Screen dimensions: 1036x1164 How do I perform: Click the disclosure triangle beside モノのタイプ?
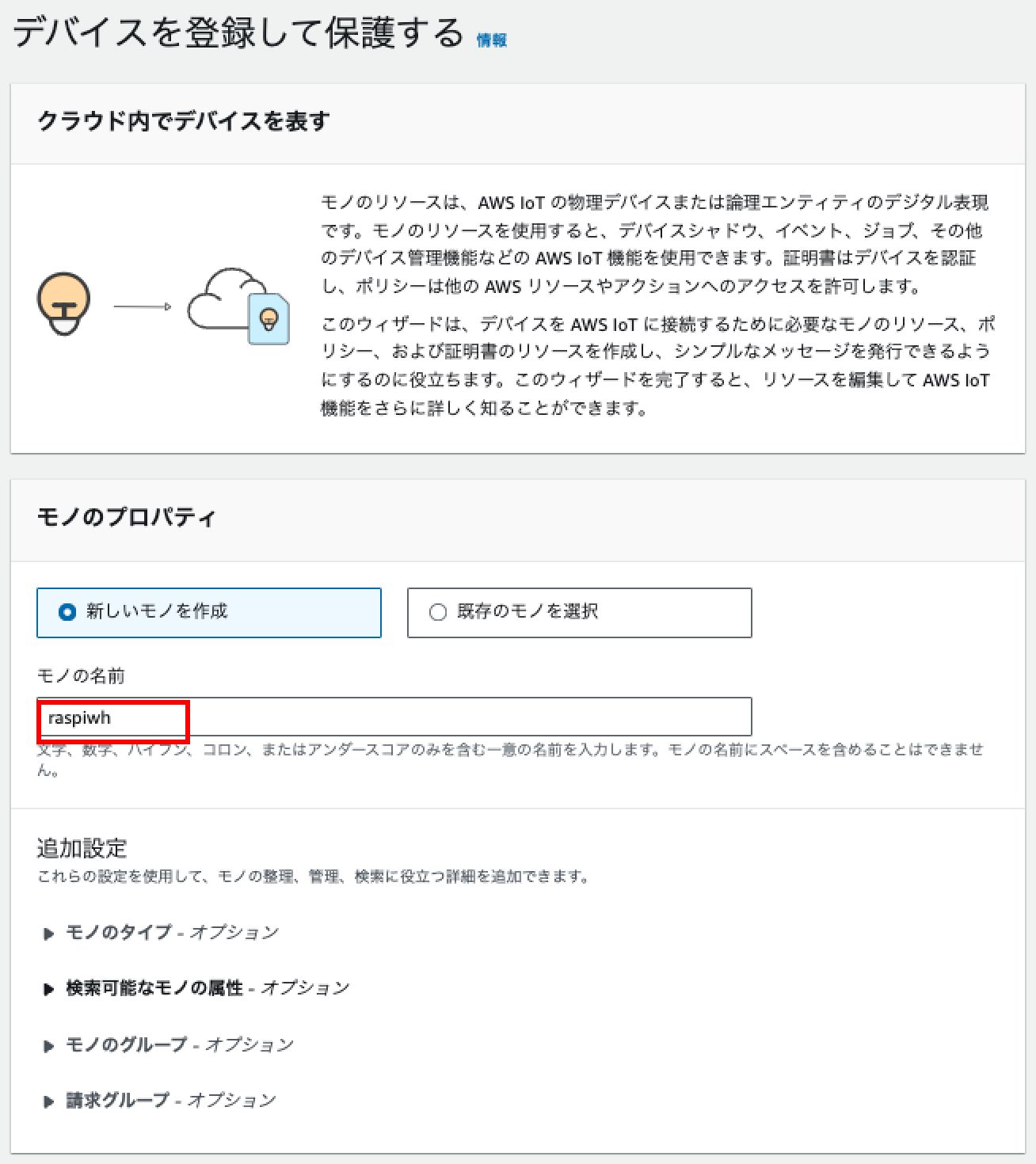coord(49,931)
